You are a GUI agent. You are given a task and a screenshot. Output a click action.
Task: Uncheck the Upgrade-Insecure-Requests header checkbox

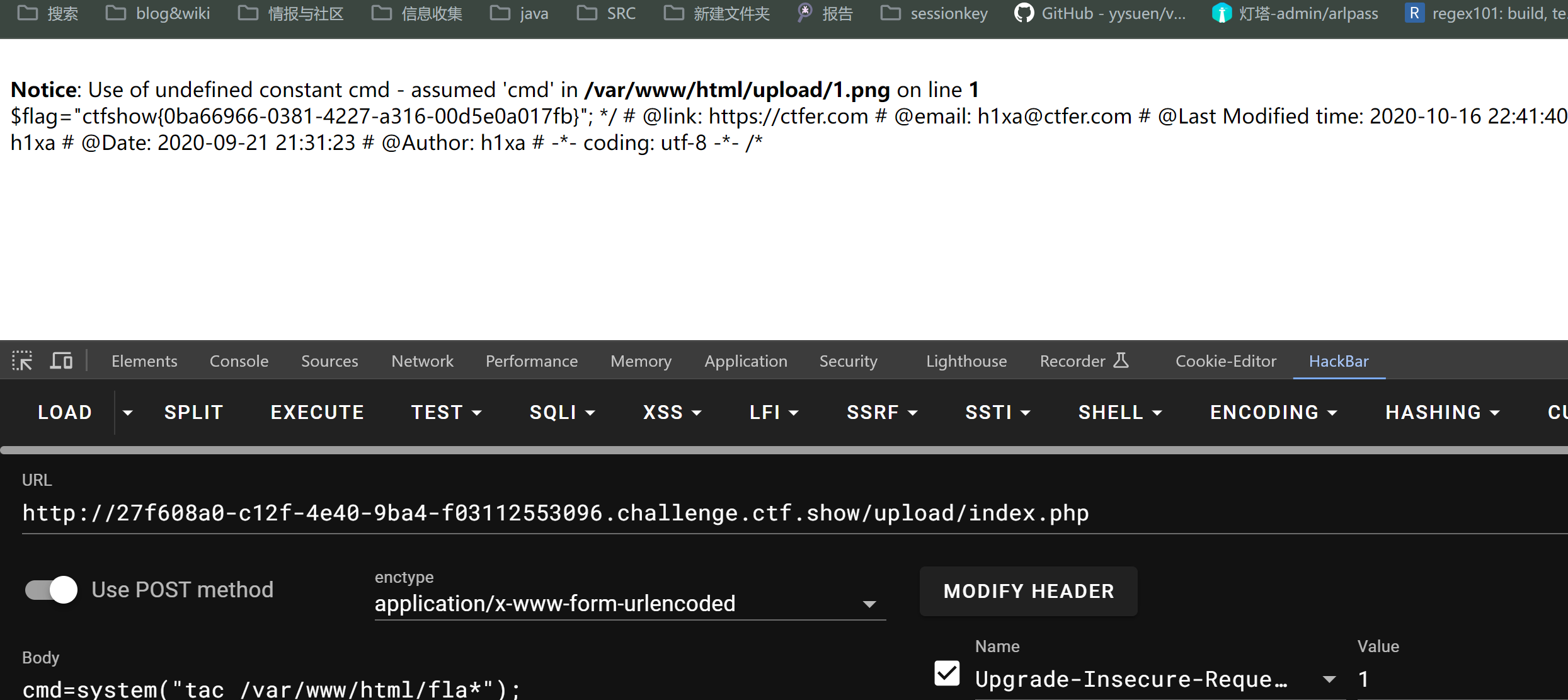(947, 674)
